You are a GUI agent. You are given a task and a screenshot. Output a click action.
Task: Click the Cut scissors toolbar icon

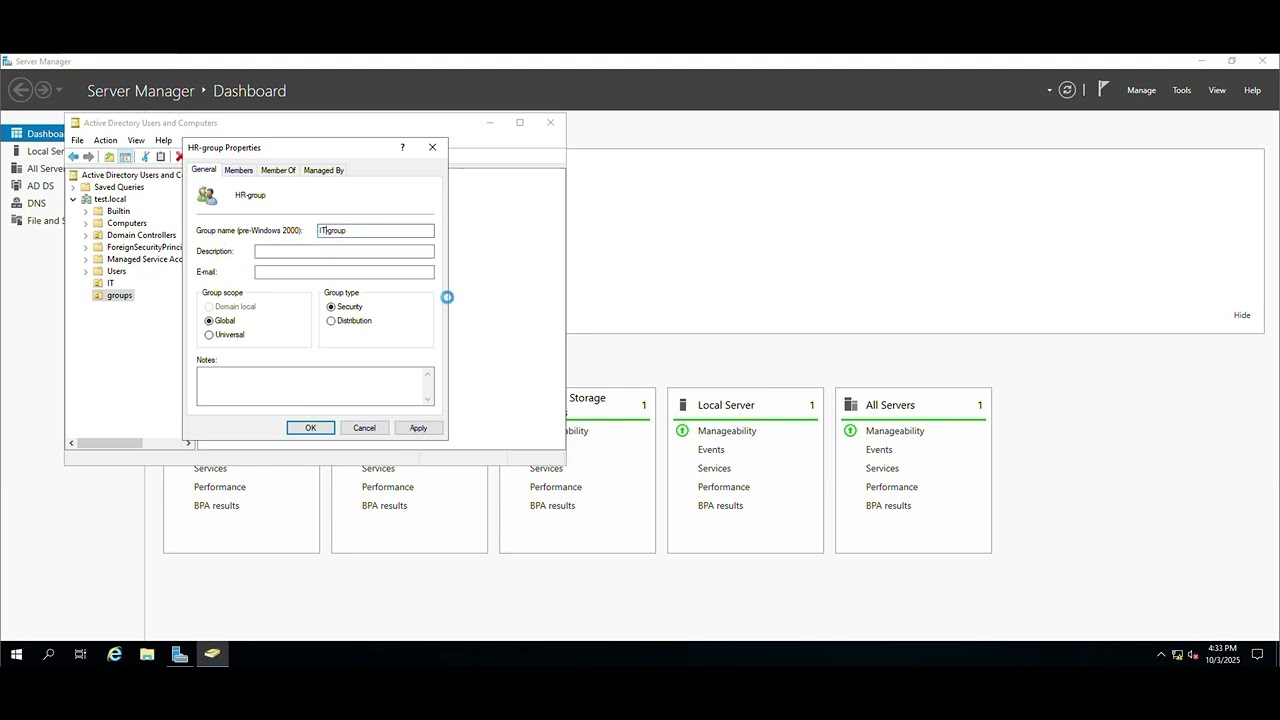click(145, 157)
